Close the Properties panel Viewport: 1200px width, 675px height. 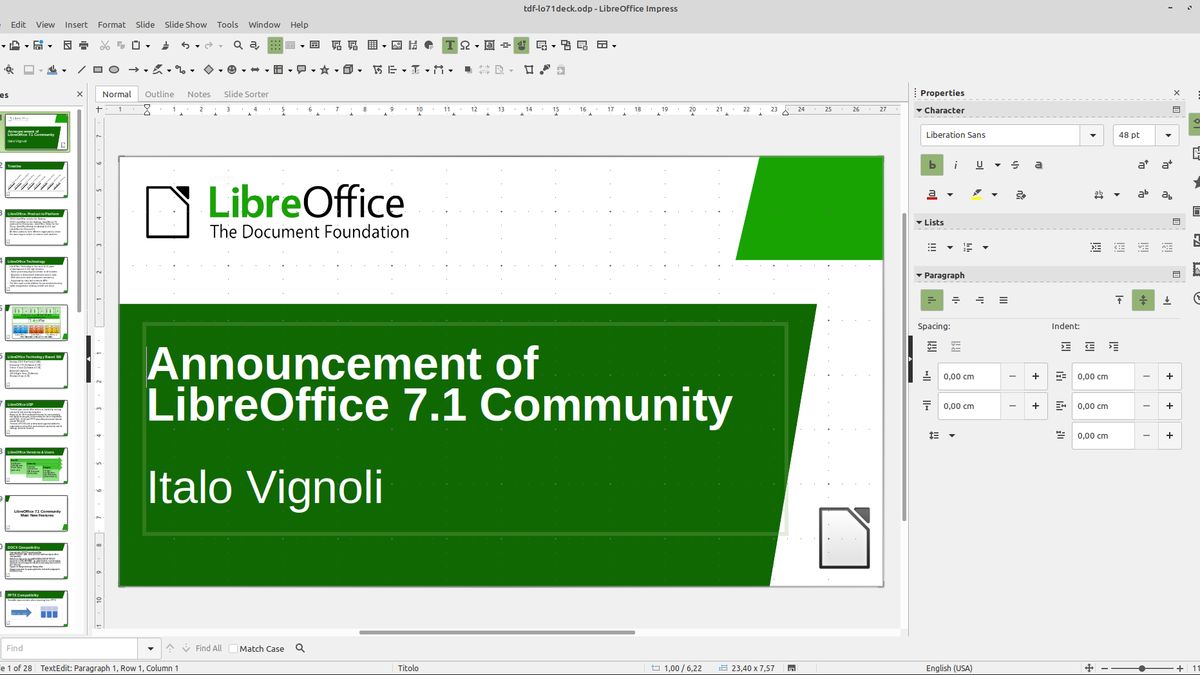pos(1176,92)
